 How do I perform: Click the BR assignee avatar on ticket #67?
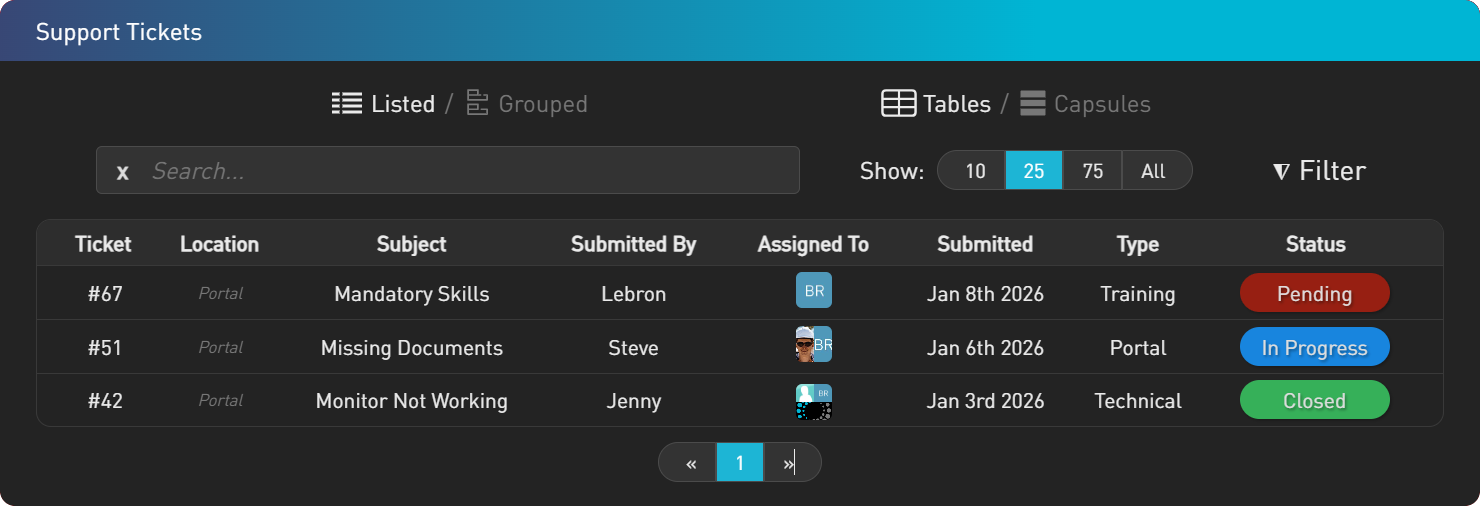coord(813,291)
